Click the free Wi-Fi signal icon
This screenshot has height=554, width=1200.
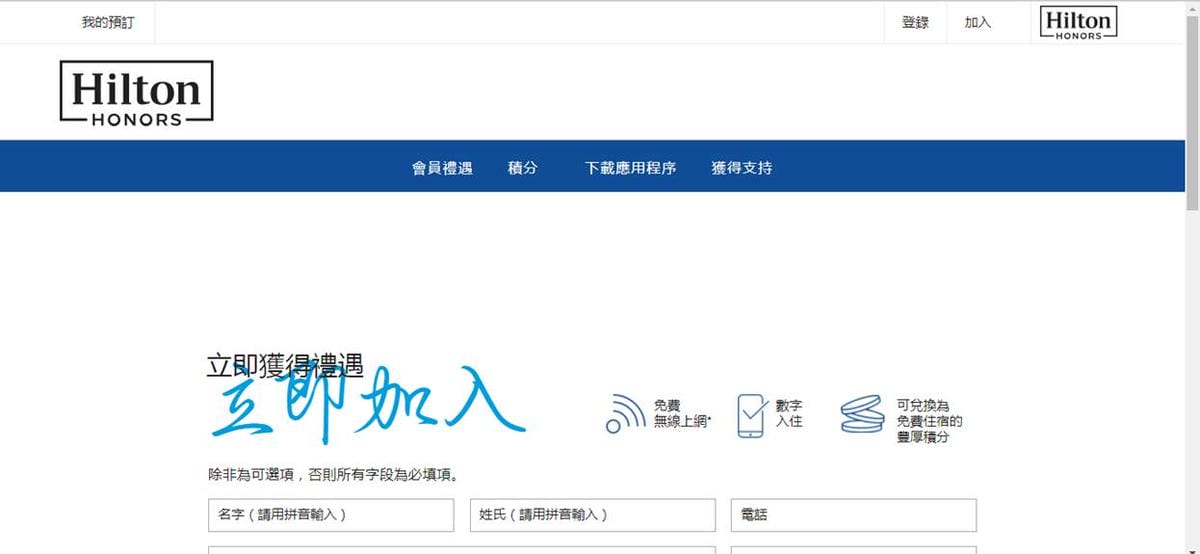626,414
